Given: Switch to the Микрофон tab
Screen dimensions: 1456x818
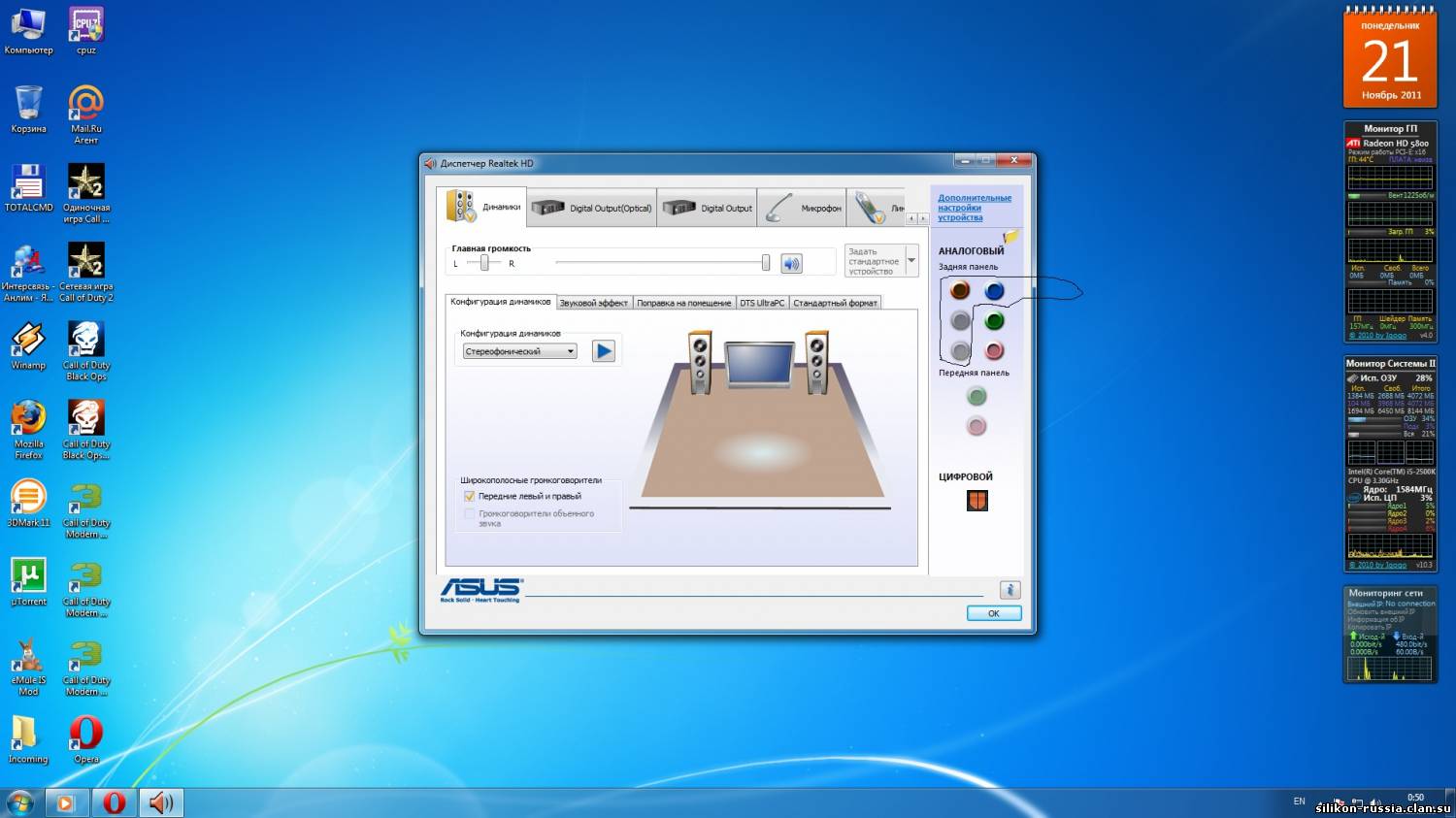Looking at the screenshot, I should click(802, 208).
